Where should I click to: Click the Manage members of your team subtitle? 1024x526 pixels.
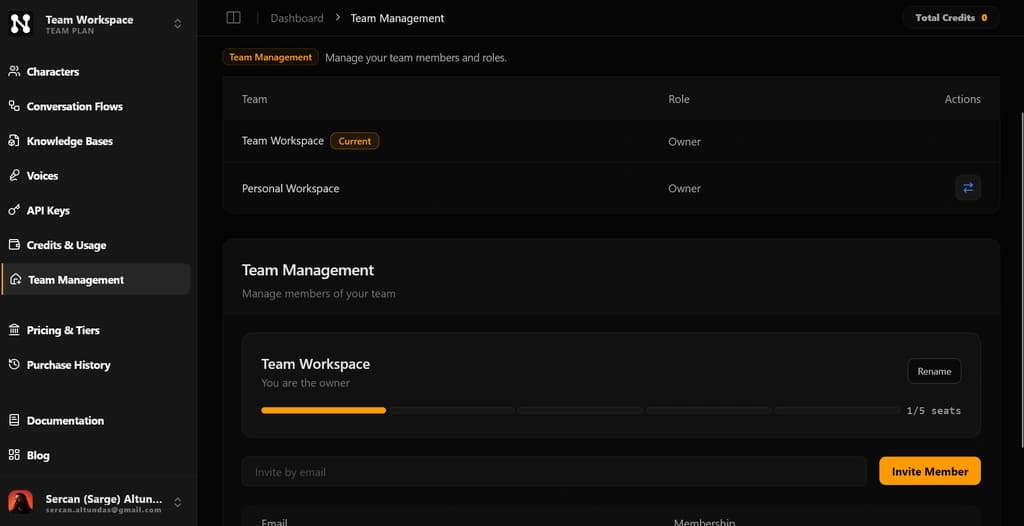pos(318,293)
